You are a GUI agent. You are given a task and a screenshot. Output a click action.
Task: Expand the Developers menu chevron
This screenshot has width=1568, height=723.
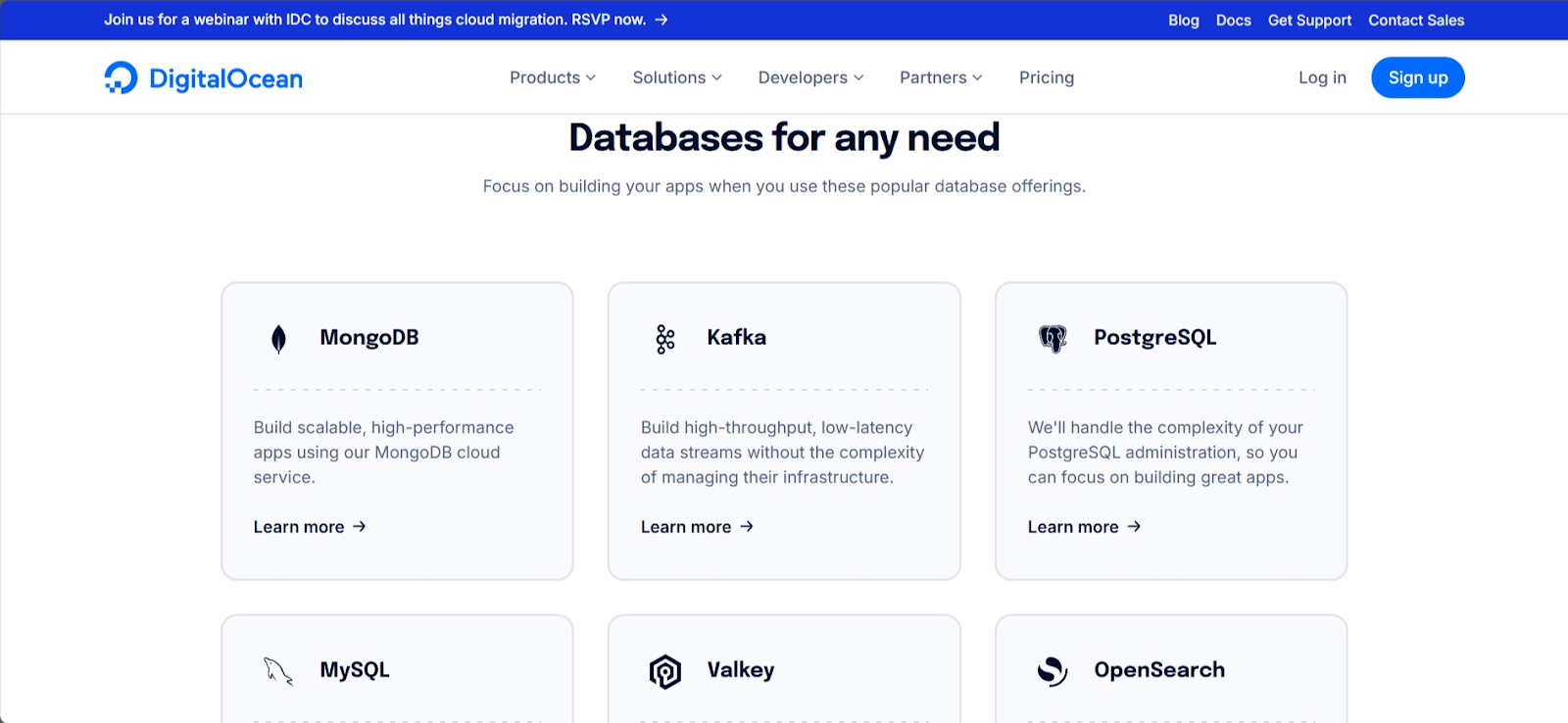(x=858, y=77)
